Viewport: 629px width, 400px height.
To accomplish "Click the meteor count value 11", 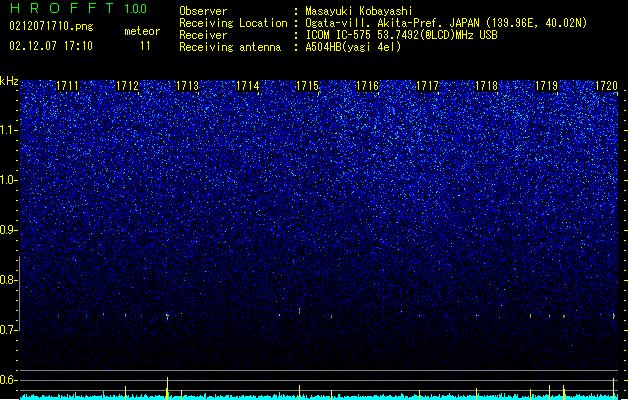I will click(145, 46).
